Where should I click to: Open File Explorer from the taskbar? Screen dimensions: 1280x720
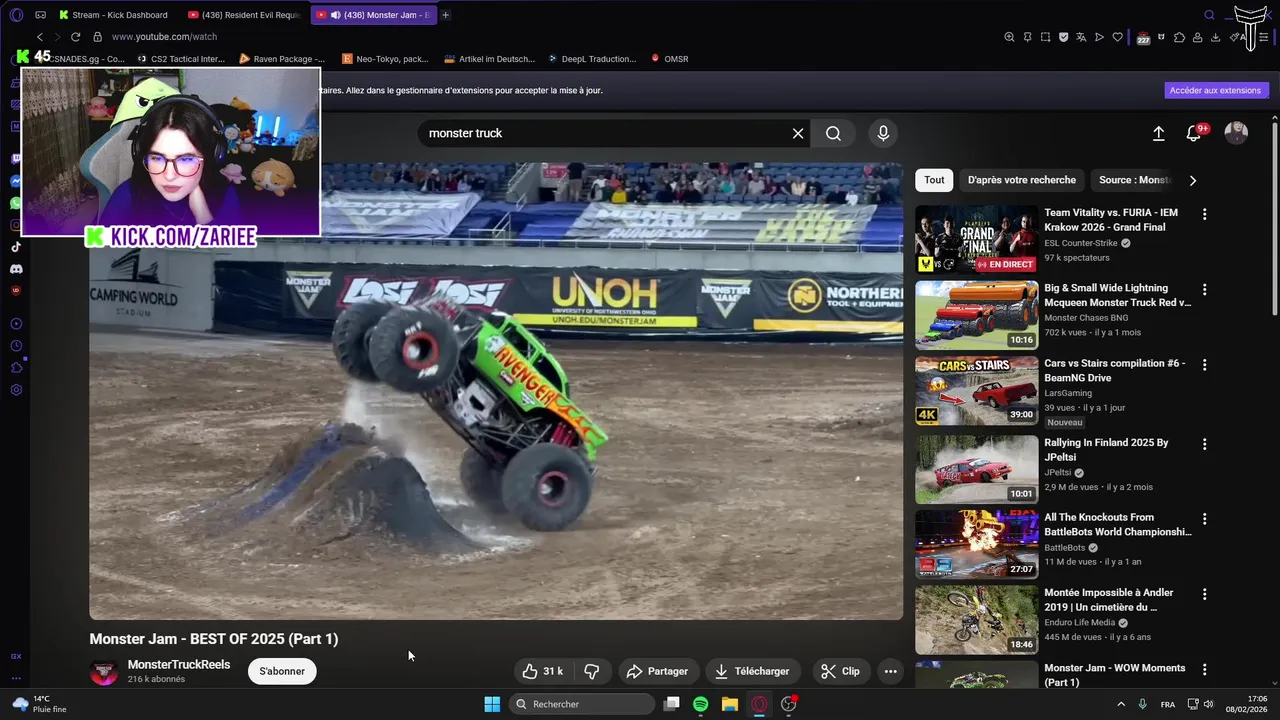[729, 704]
